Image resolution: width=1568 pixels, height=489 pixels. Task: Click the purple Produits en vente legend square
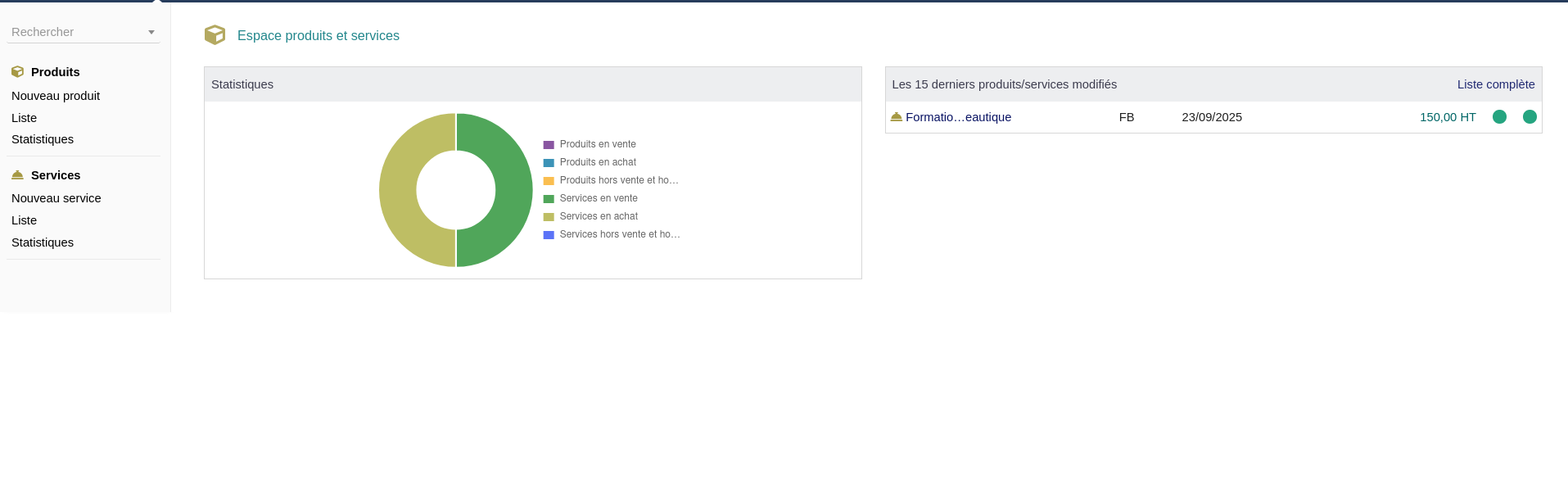point(549,145)
